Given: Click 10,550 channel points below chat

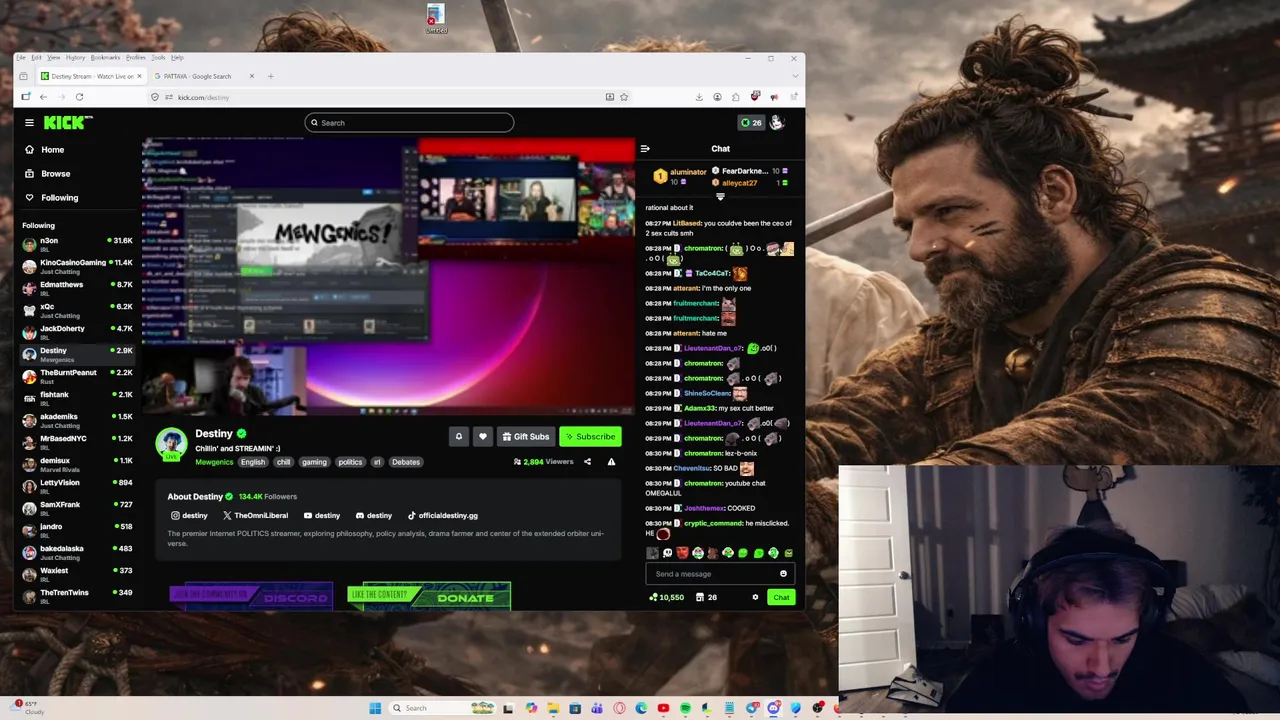Looking at the screenshot, I should tap(666, 597).
